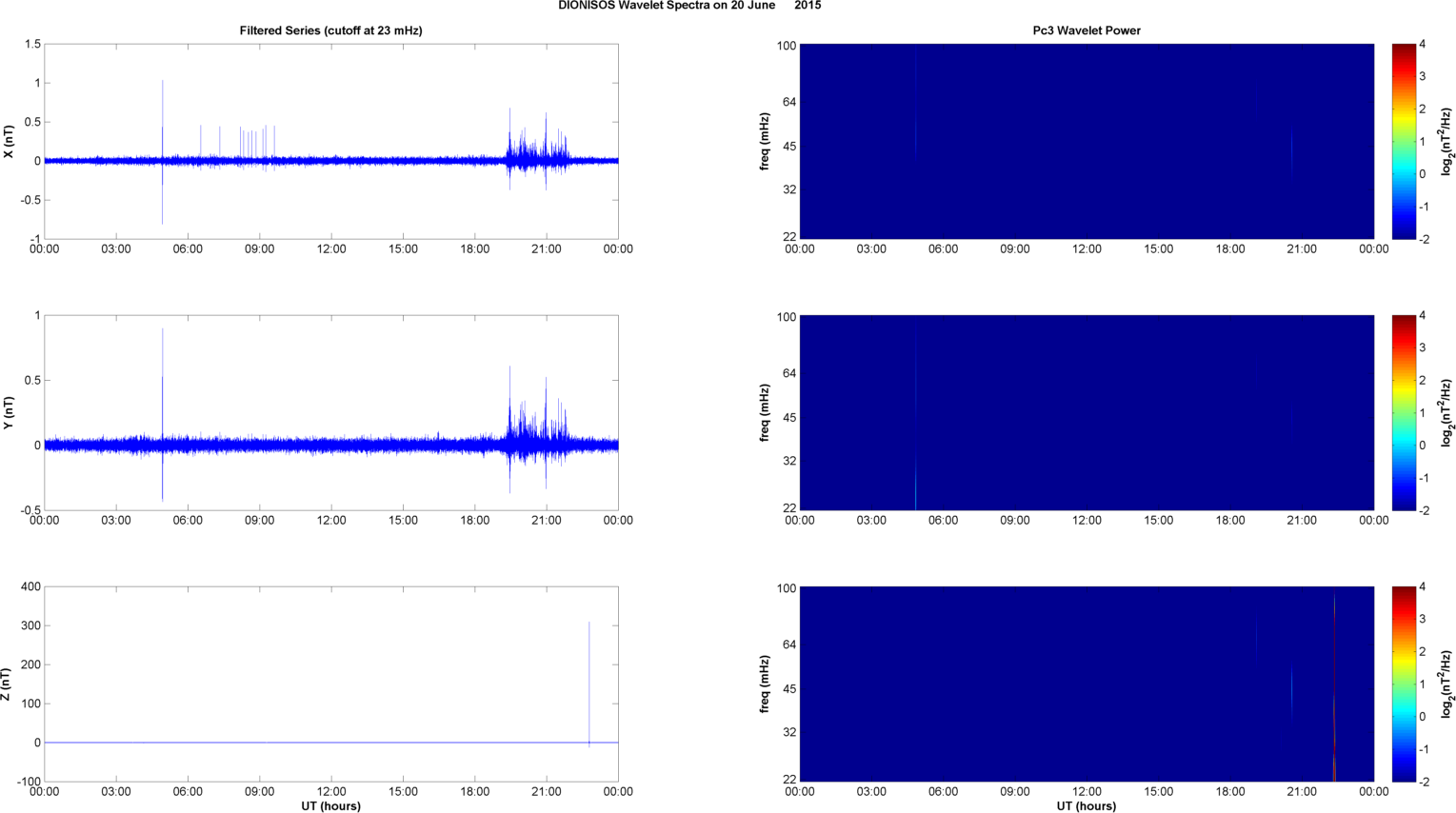Click the 400 tick on the Z (nT) axis
This screenshot has width=1456, height=813.
(x=30, y=586)
